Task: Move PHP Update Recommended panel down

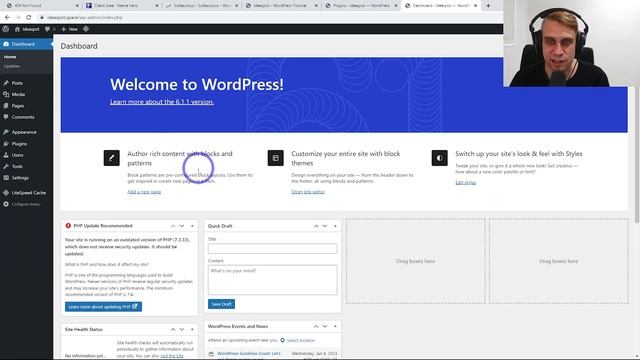Action: pyautogui.click(x=182, y=226)
